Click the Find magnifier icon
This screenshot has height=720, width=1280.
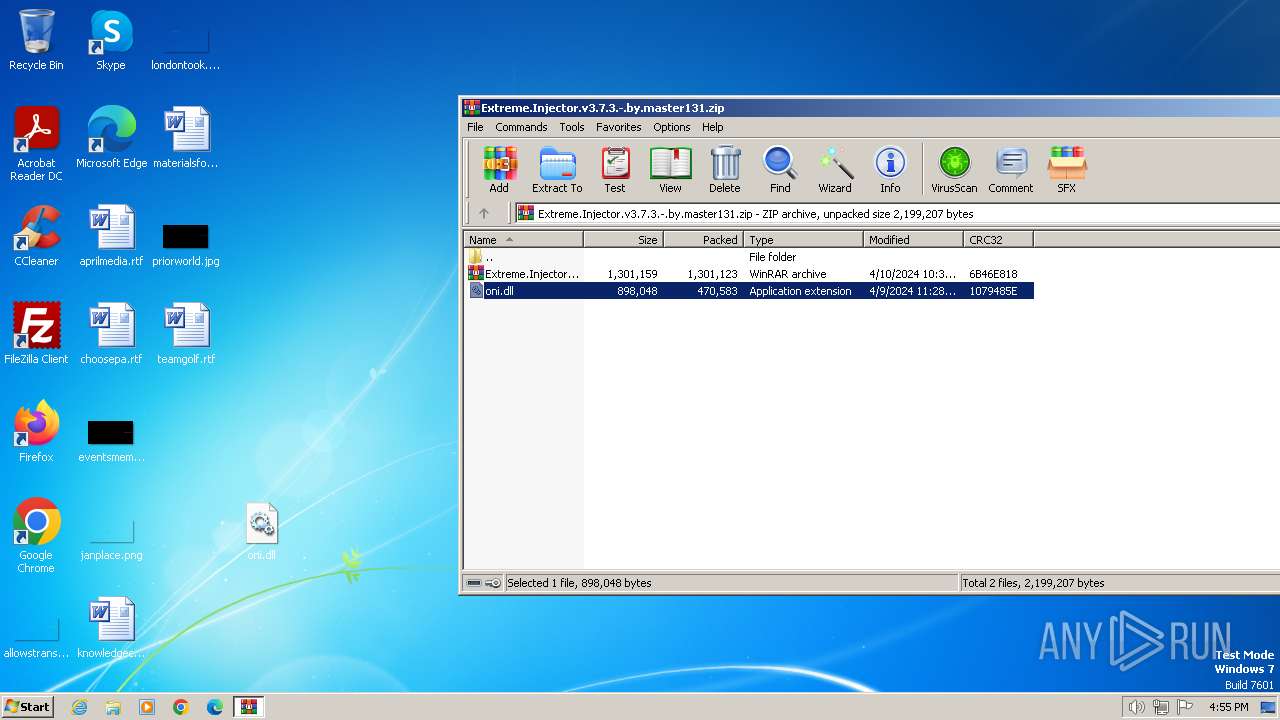coord(780,169)
